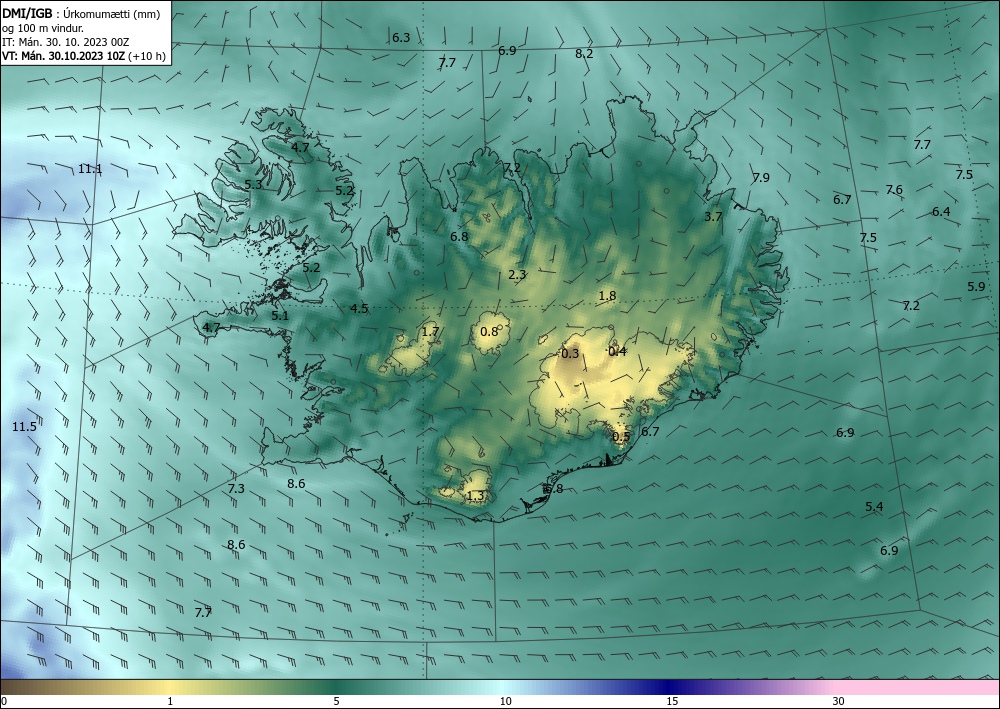Viewport: 1000px width, 709px height.
Task: Click the 7.6 value label
Action: (x=894, y=189)
